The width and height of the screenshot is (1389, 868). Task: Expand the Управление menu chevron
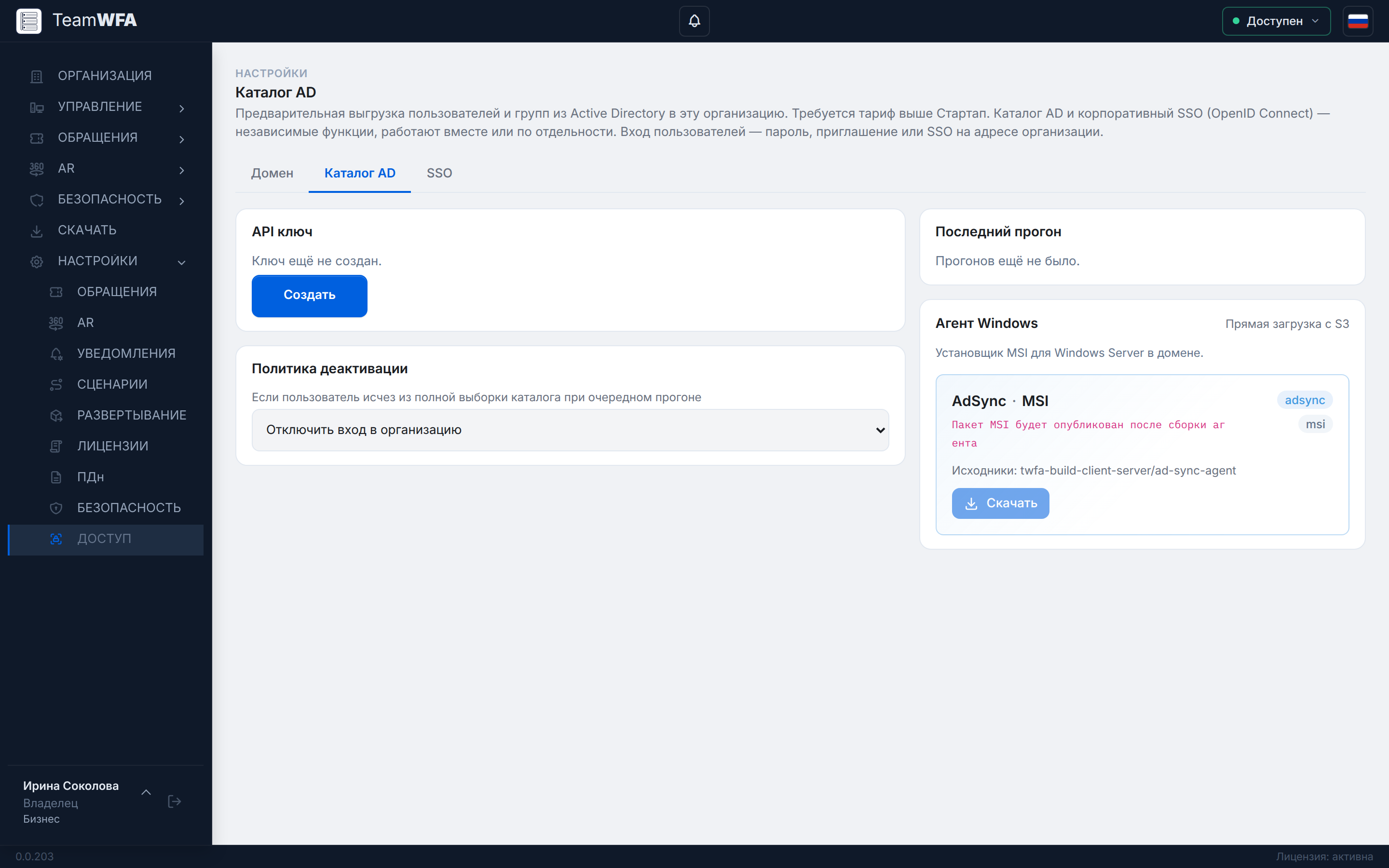coord(182,108)
